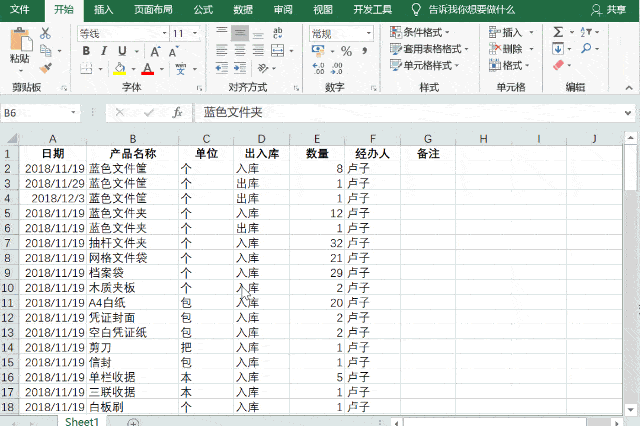Image resolution: width=640 pixels, height=426 pixels.
Task: Open Sort and Filter
Action: (586, 32)
